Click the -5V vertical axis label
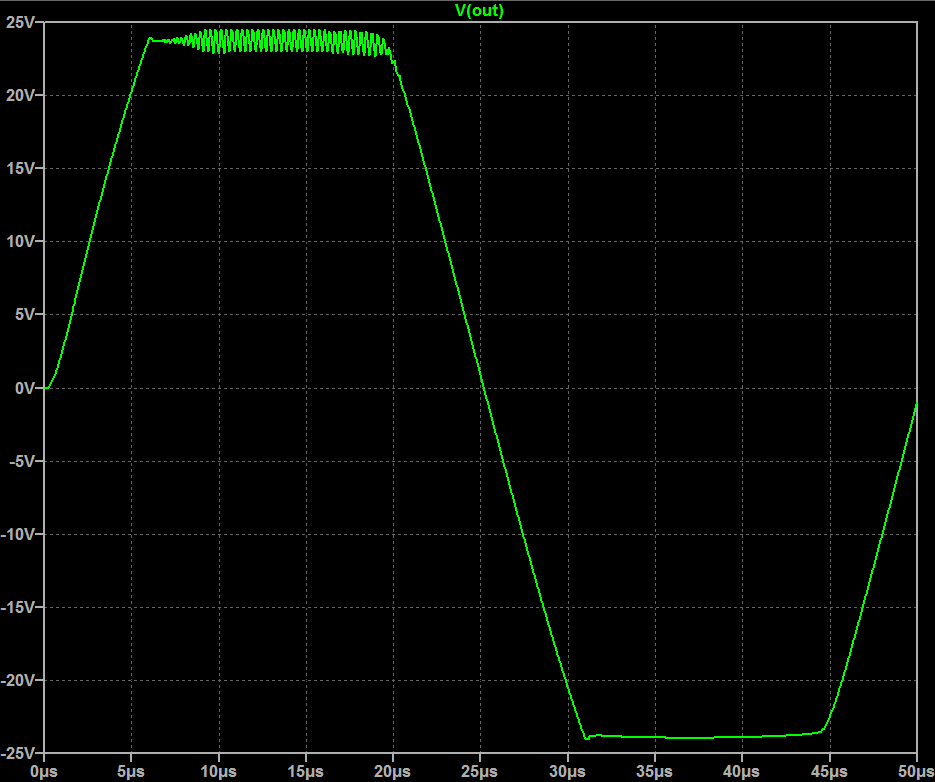This screenshot has width=935, height=782. (x=22, y=461)
